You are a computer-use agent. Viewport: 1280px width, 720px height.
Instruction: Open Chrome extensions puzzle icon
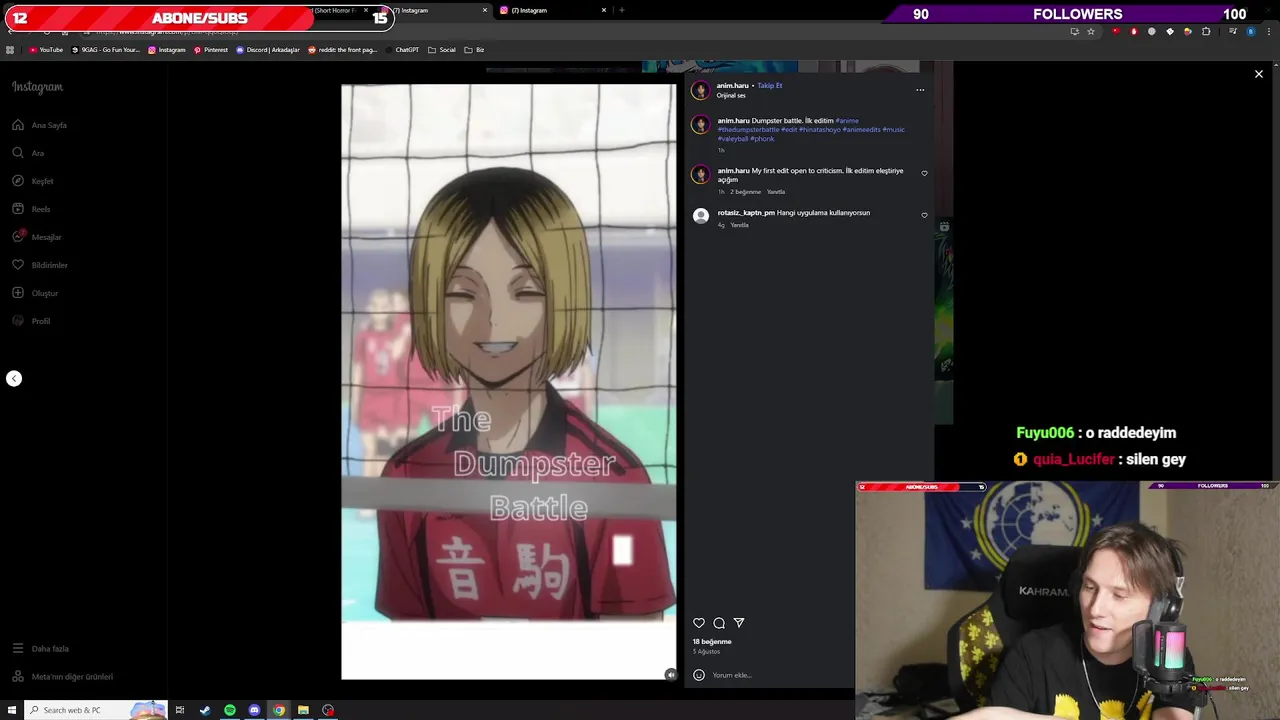[x=1206, y=31]
